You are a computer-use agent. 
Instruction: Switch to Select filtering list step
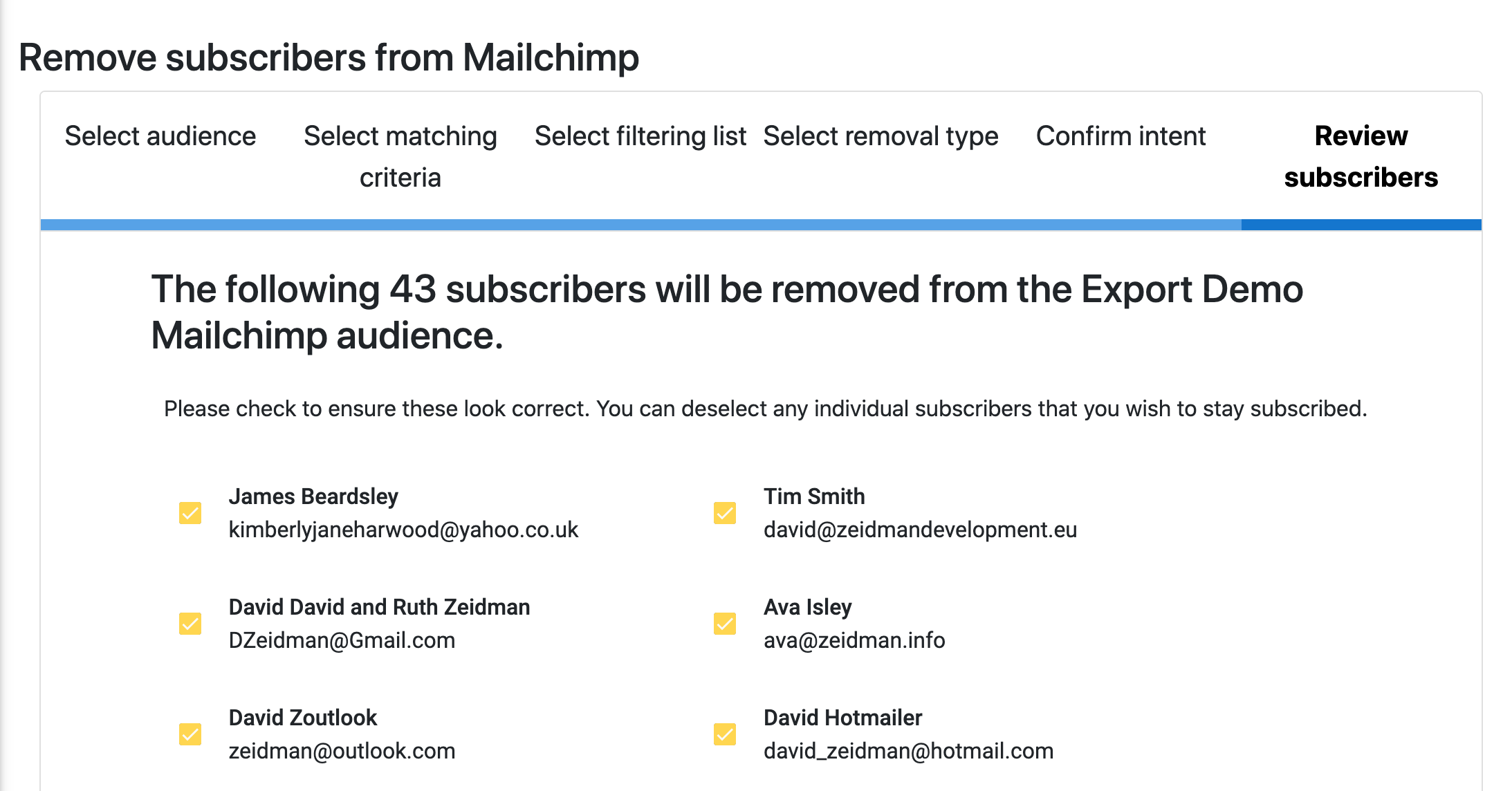(640, 136)
